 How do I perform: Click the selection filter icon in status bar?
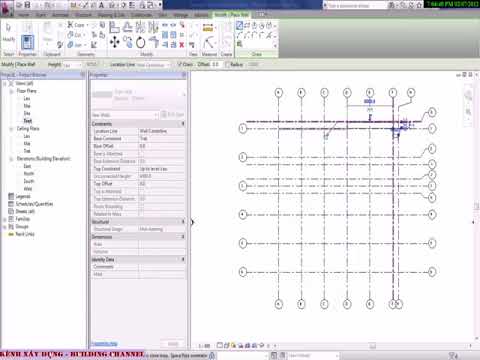point(453,356)
